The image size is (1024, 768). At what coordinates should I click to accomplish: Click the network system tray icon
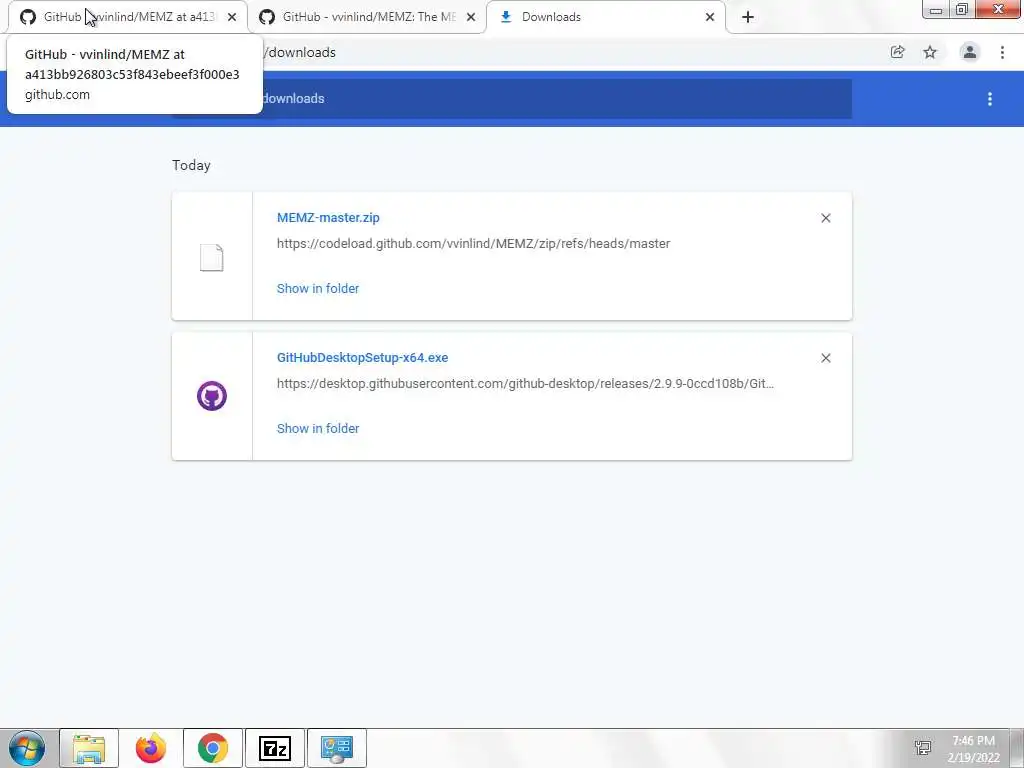[x=923, y=748]
